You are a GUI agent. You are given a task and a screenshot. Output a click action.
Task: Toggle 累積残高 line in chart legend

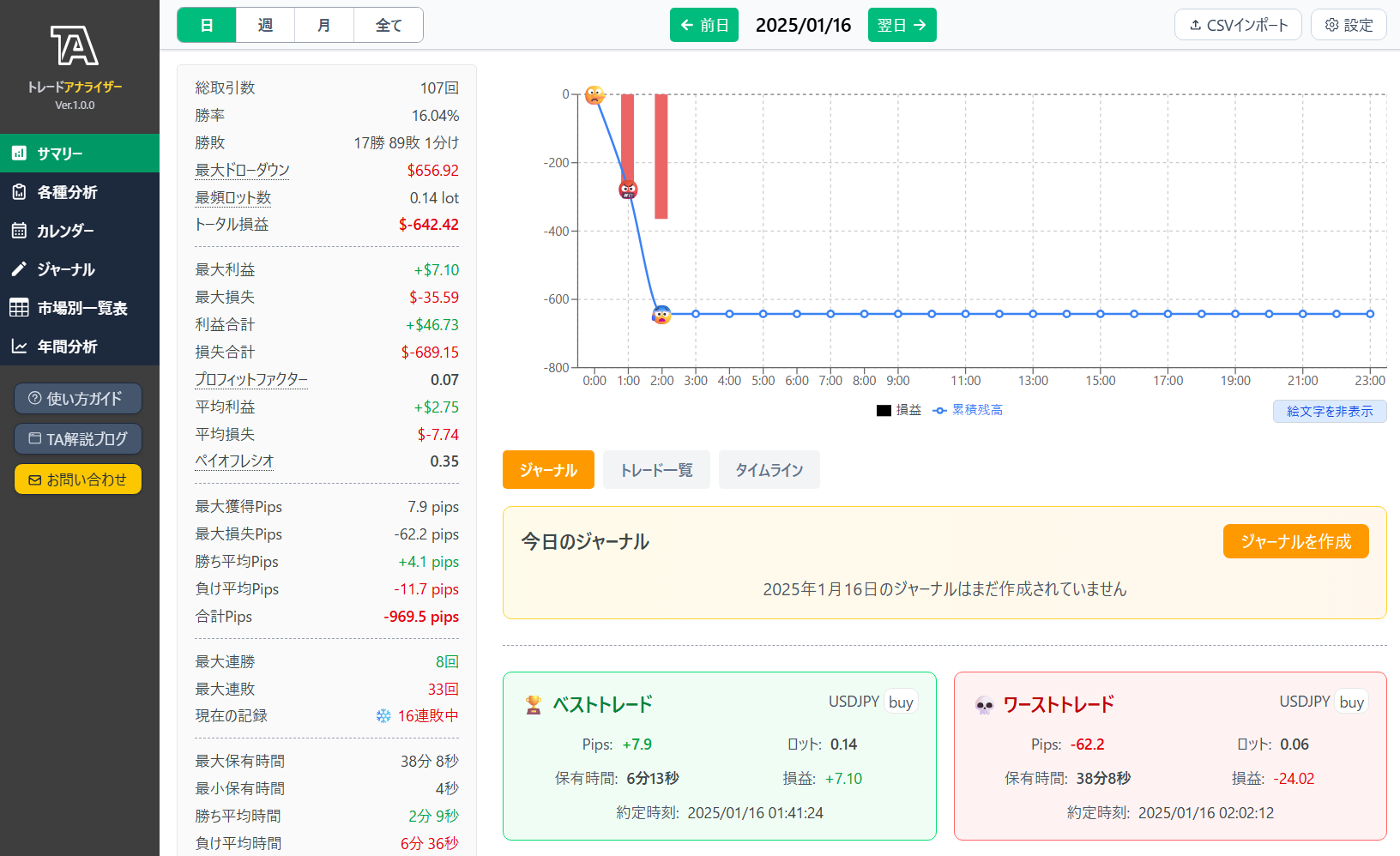tap(968, 410)
